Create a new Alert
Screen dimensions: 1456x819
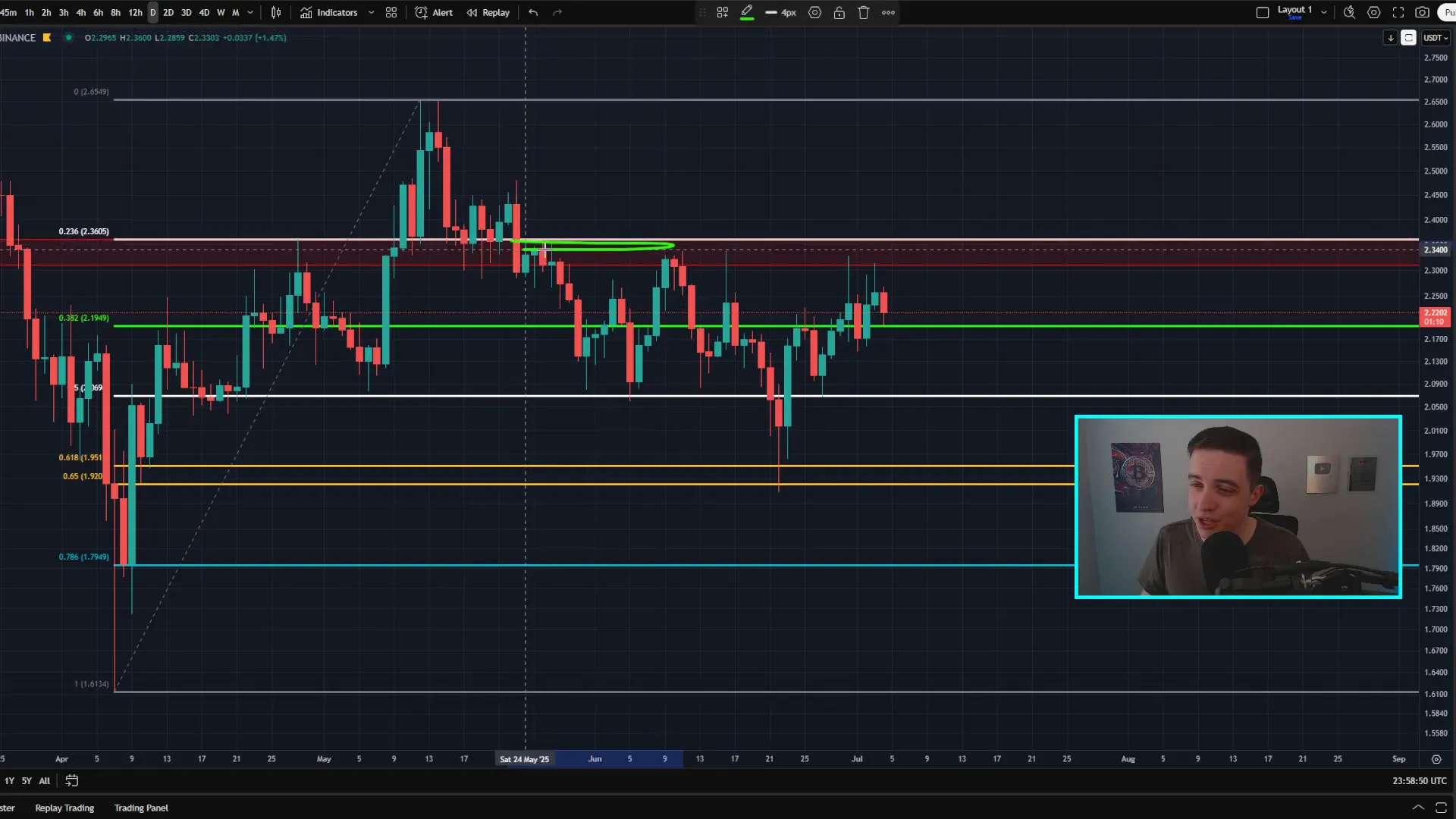tap(434, 12)
